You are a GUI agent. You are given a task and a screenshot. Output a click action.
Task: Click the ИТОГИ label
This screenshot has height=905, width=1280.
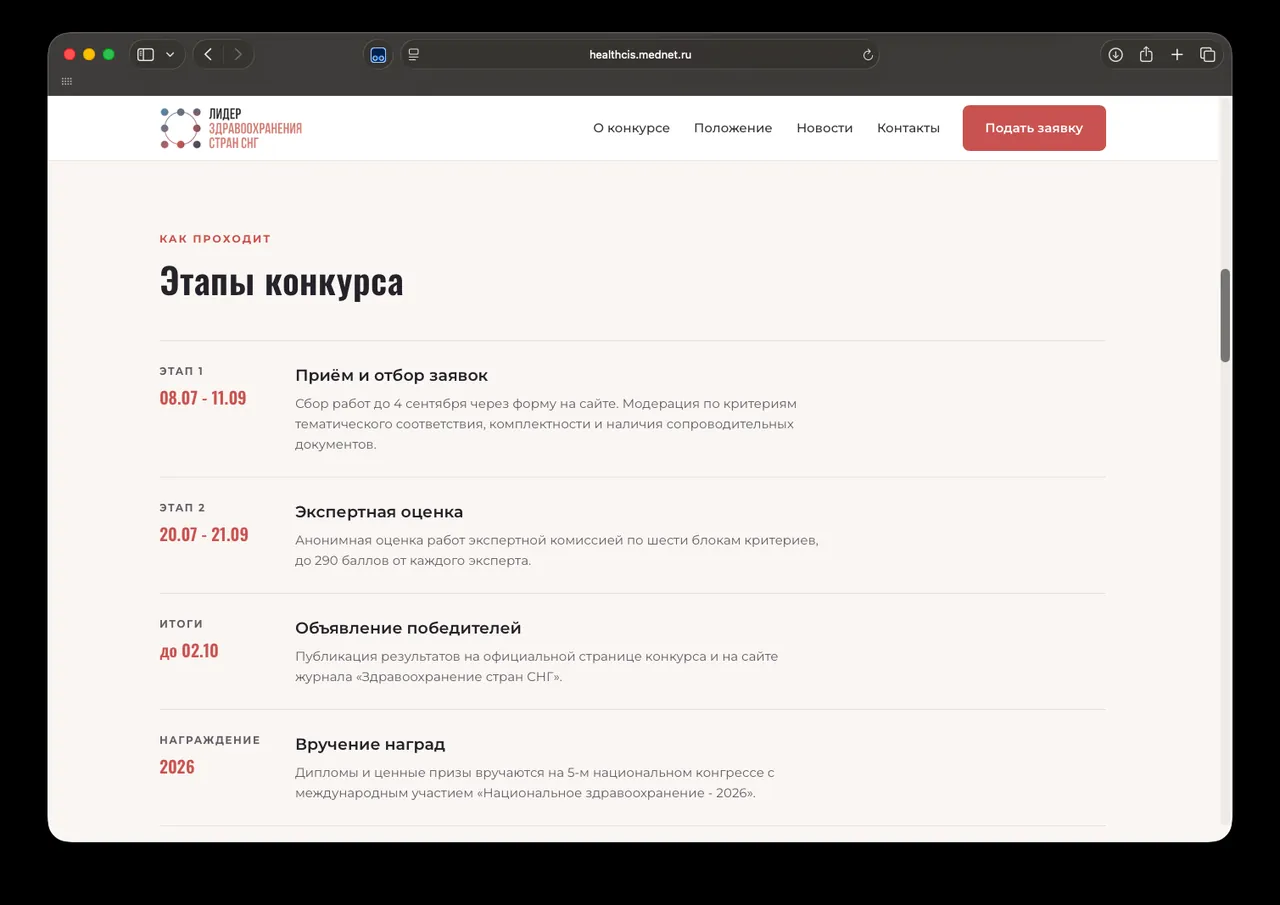point(181,624)
